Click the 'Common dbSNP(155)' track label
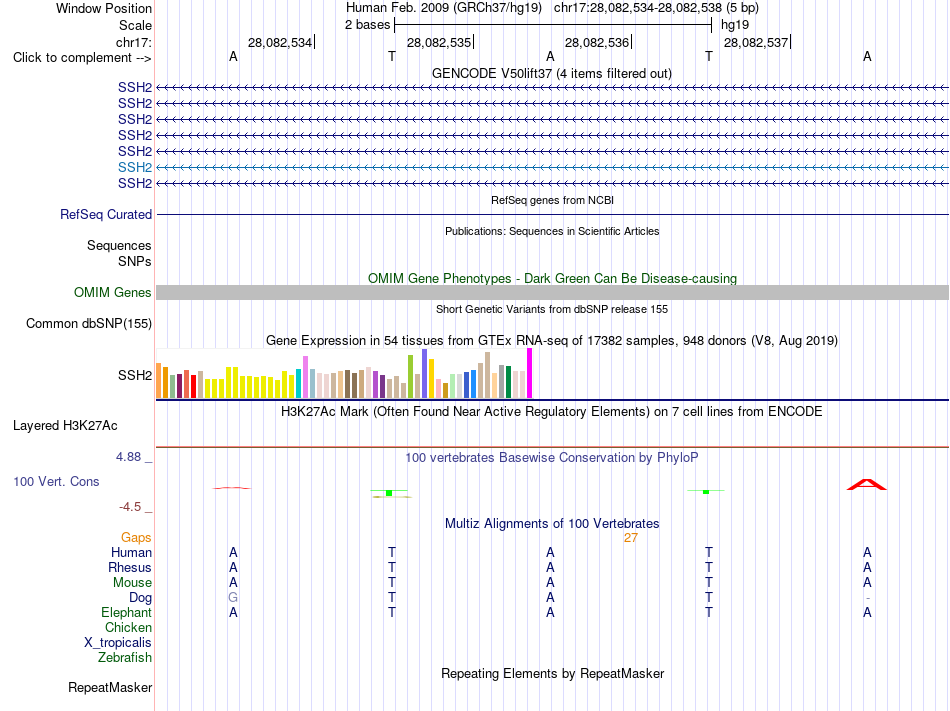 tap(89, 323)
